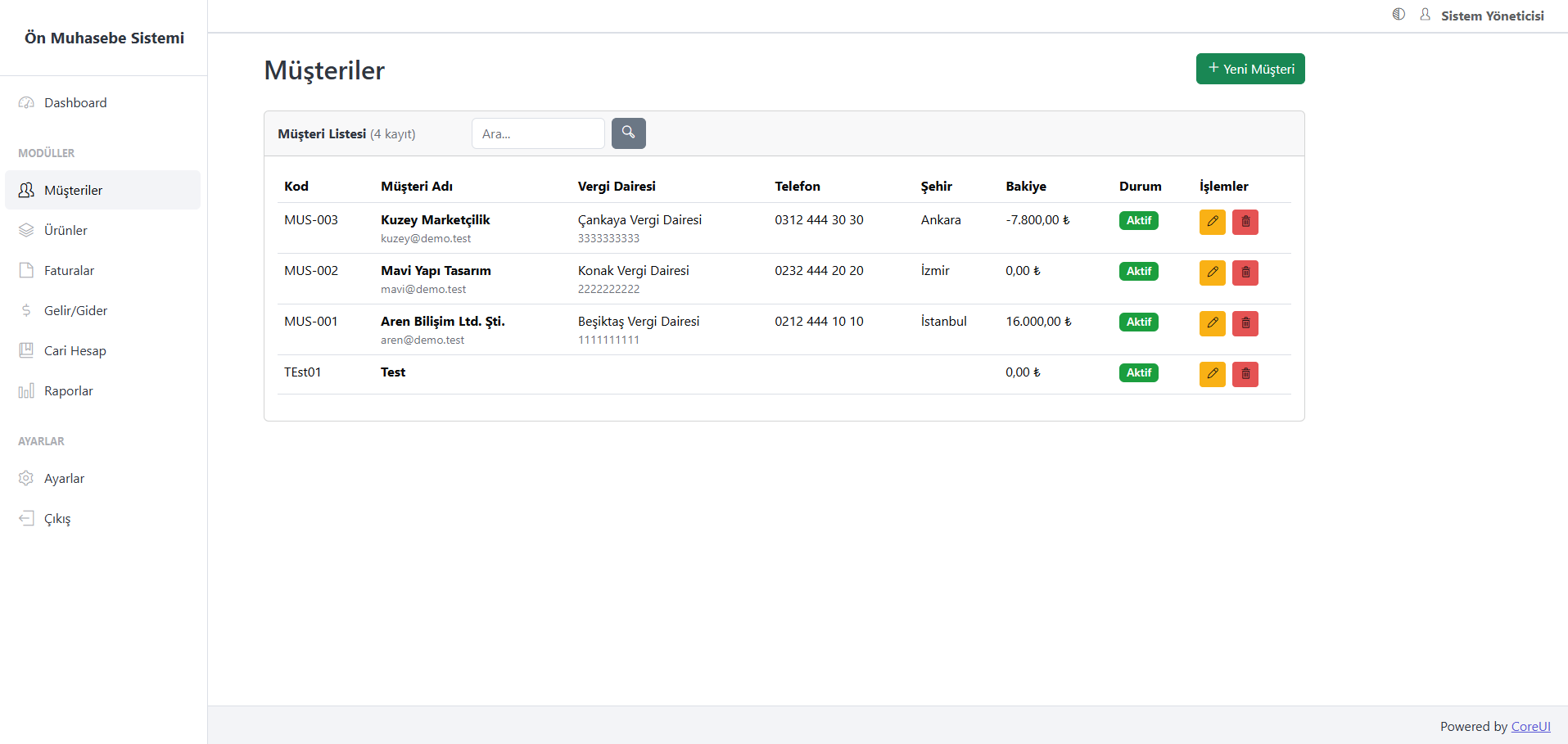Click the Mavi Yapı Tasarım customer name
This screenshot has width=1568, height=744.
click(x=436, y=270)
